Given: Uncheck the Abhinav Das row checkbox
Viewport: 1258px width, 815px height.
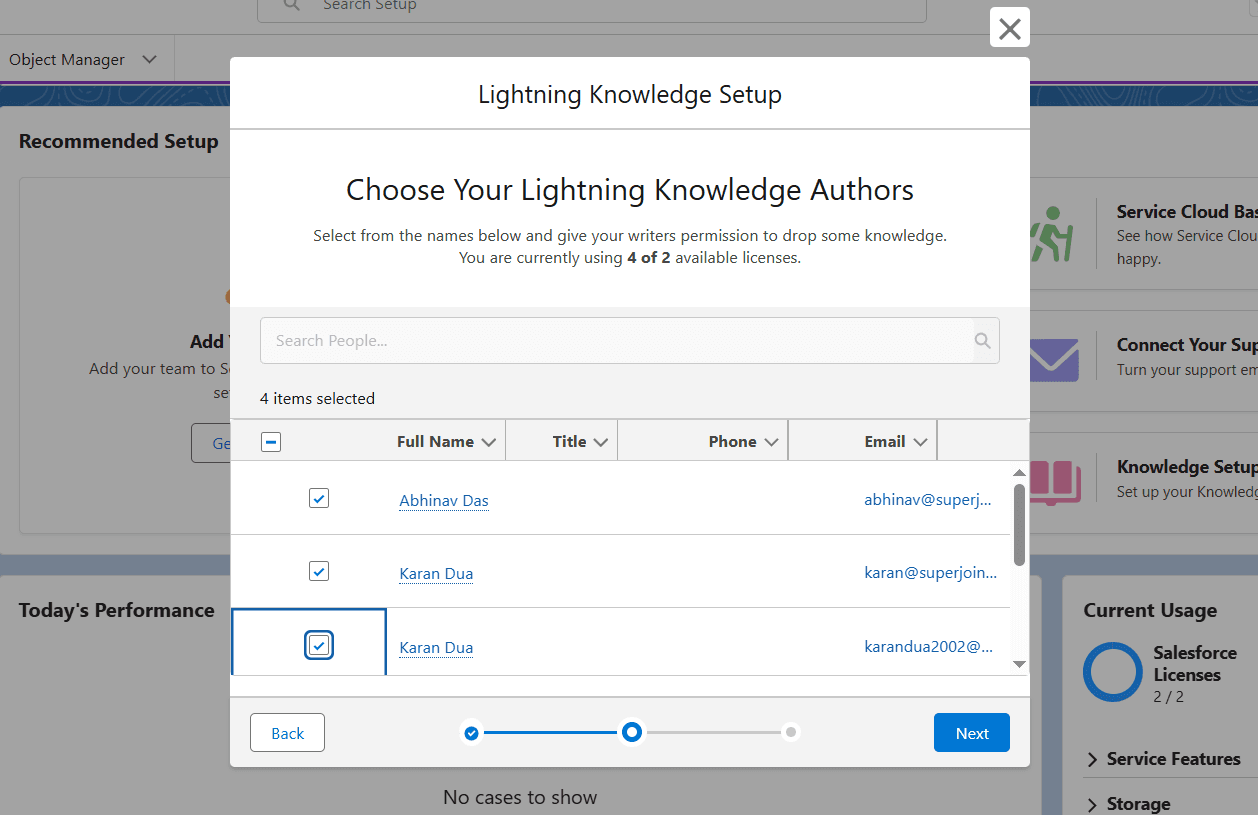Looking at the screenshot, I should pos(319,498).
